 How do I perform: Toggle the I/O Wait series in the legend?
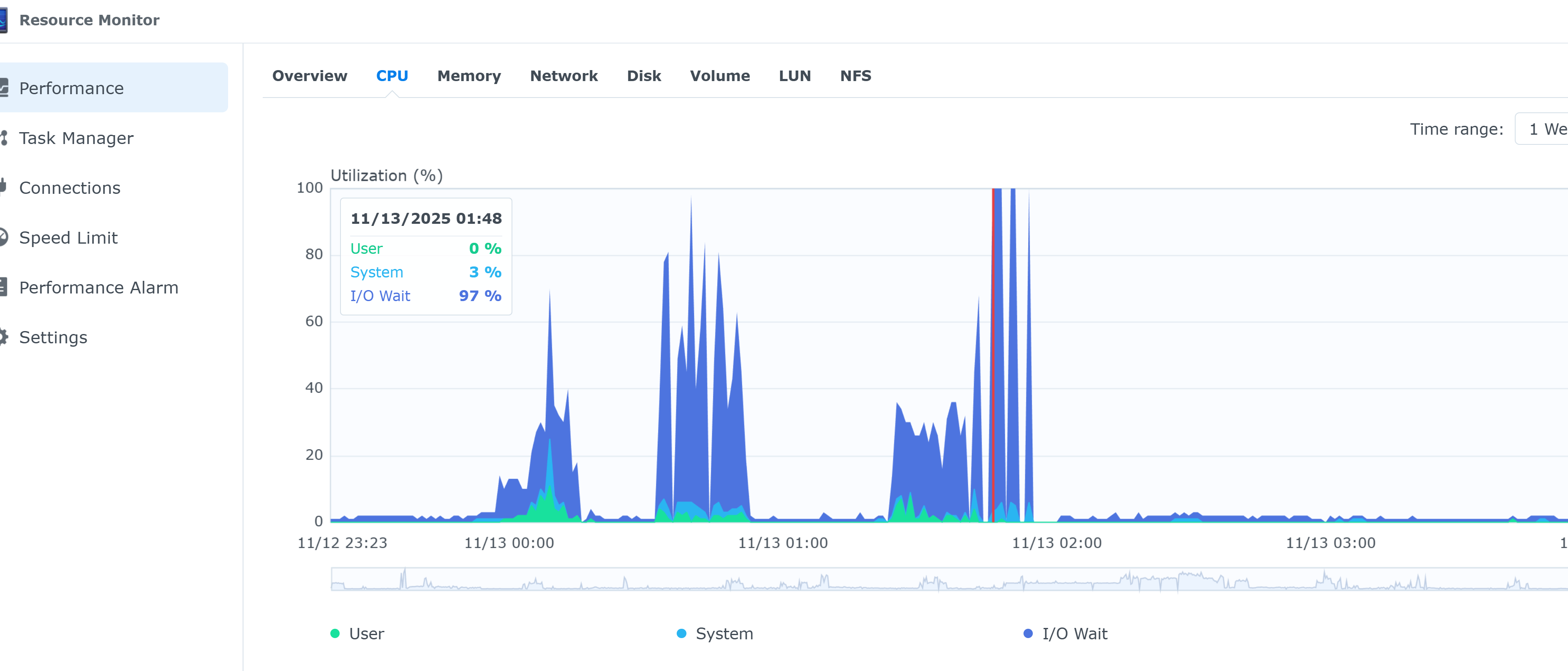(x=1065, y=633)
